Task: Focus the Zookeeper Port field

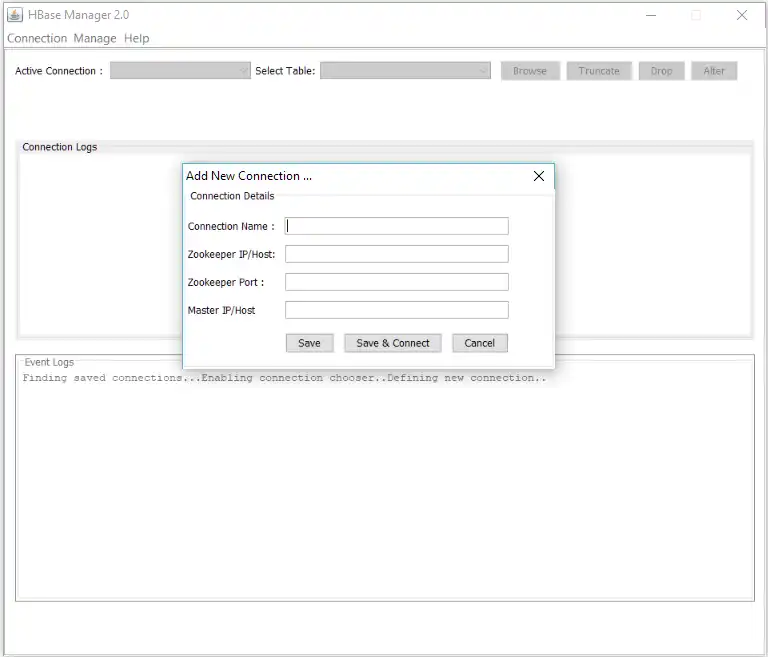Action: [397, 282]
